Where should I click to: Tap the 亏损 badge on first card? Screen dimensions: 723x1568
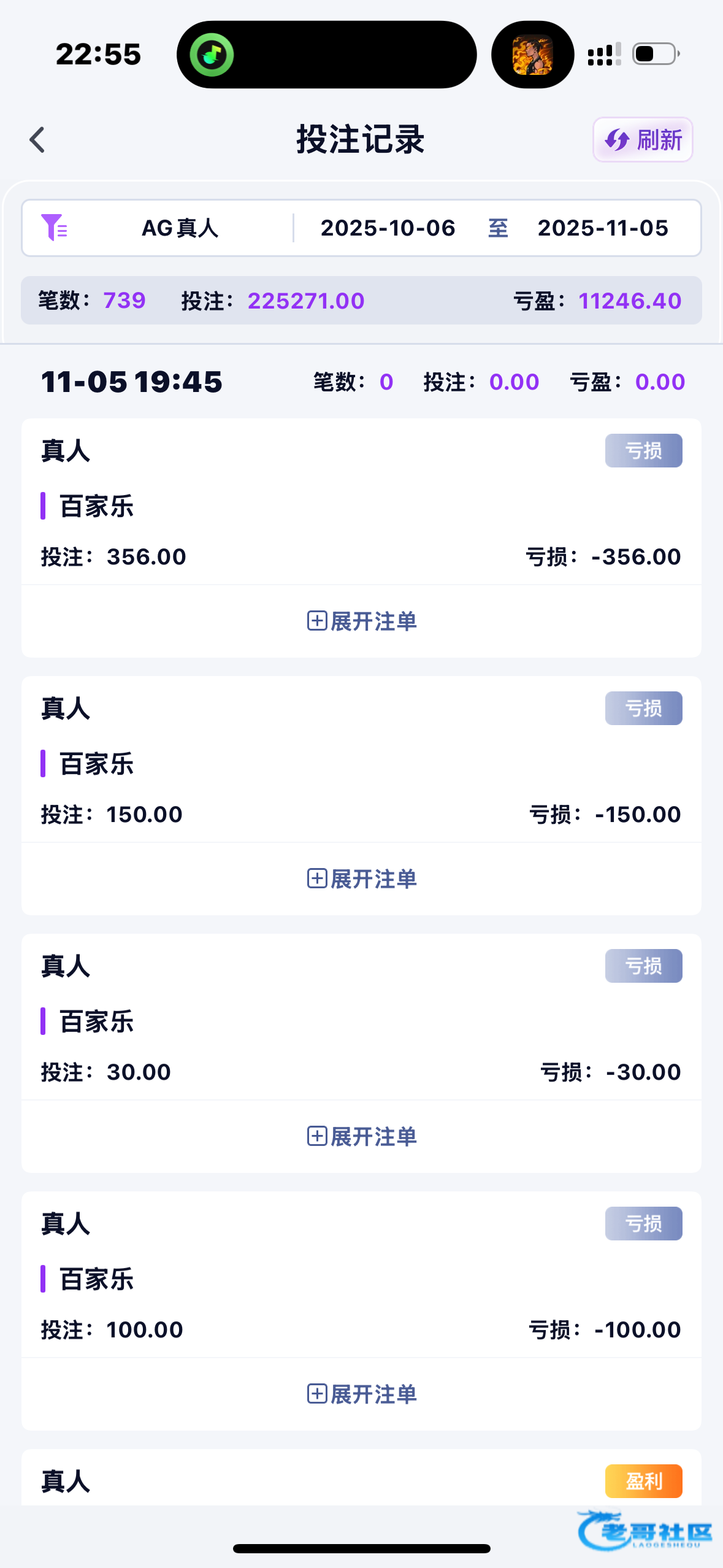pos(643,451)
